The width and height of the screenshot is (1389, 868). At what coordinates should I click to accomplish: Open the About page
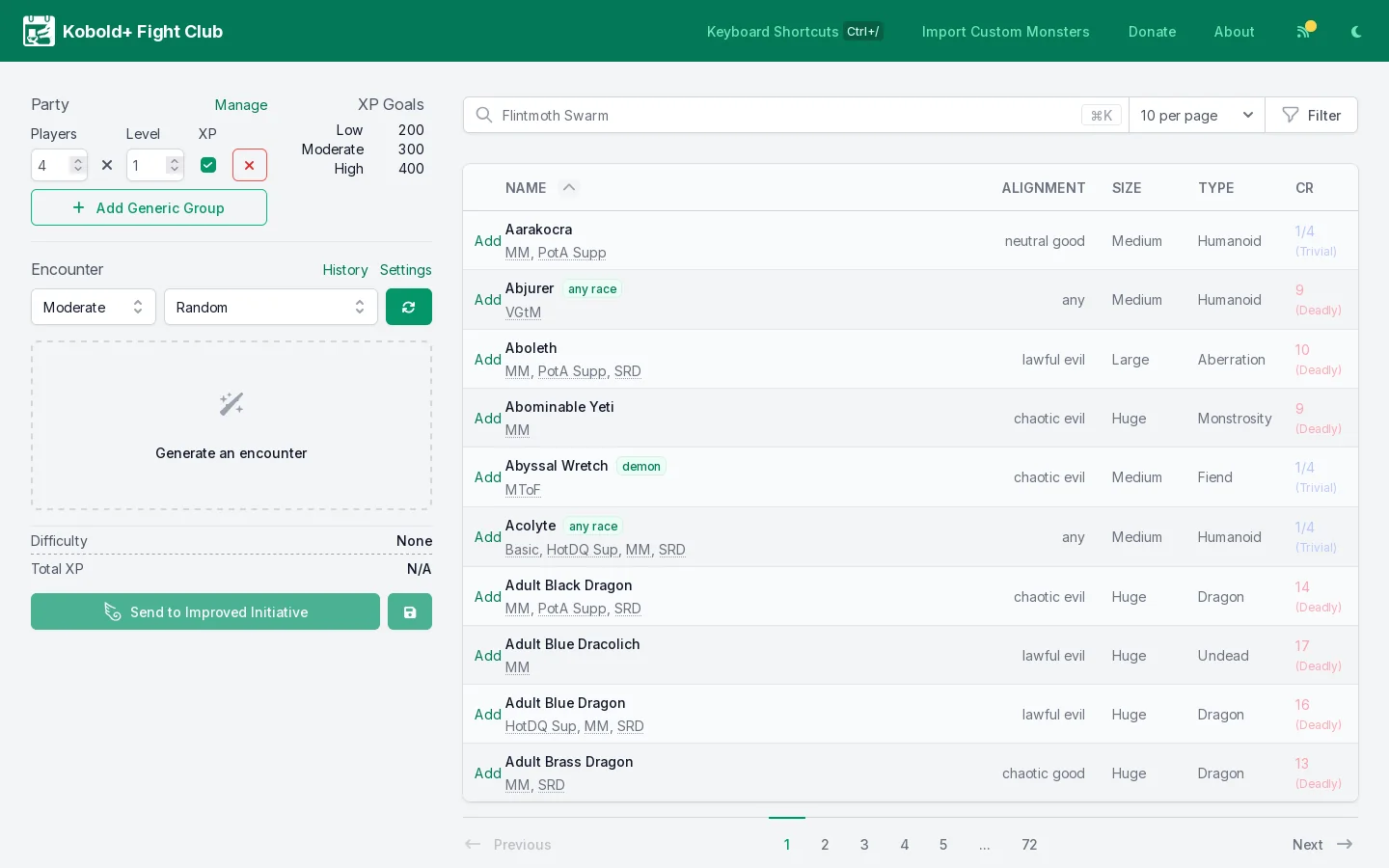coord(1235,32)
